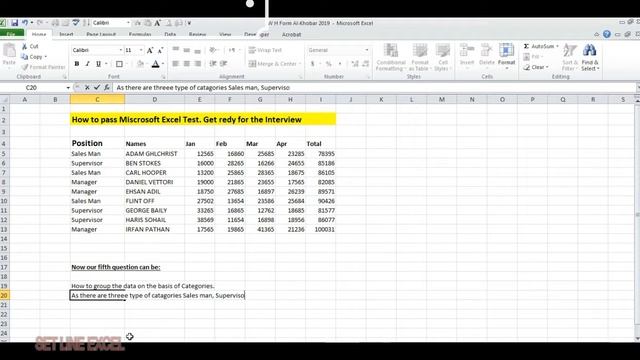Click Decrease Decimal icon
Viewport: 640px width, 360px height.
[x=365, y=64]
